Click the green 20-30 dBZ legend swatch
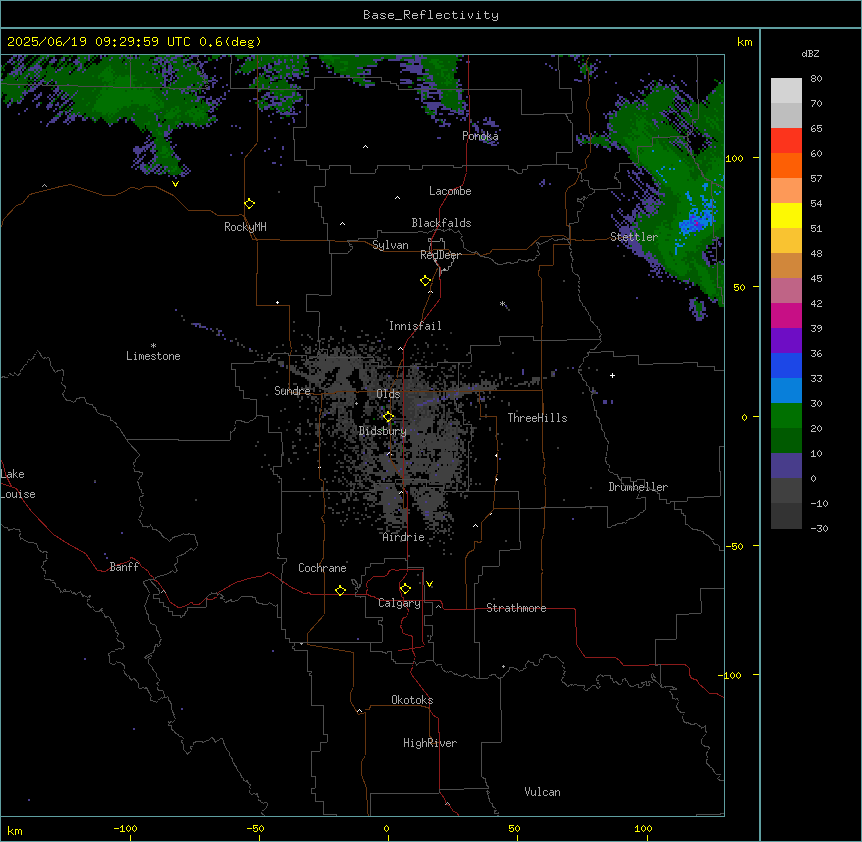Image resolution: width=862 pixels, height=842 pixels. 786,416
